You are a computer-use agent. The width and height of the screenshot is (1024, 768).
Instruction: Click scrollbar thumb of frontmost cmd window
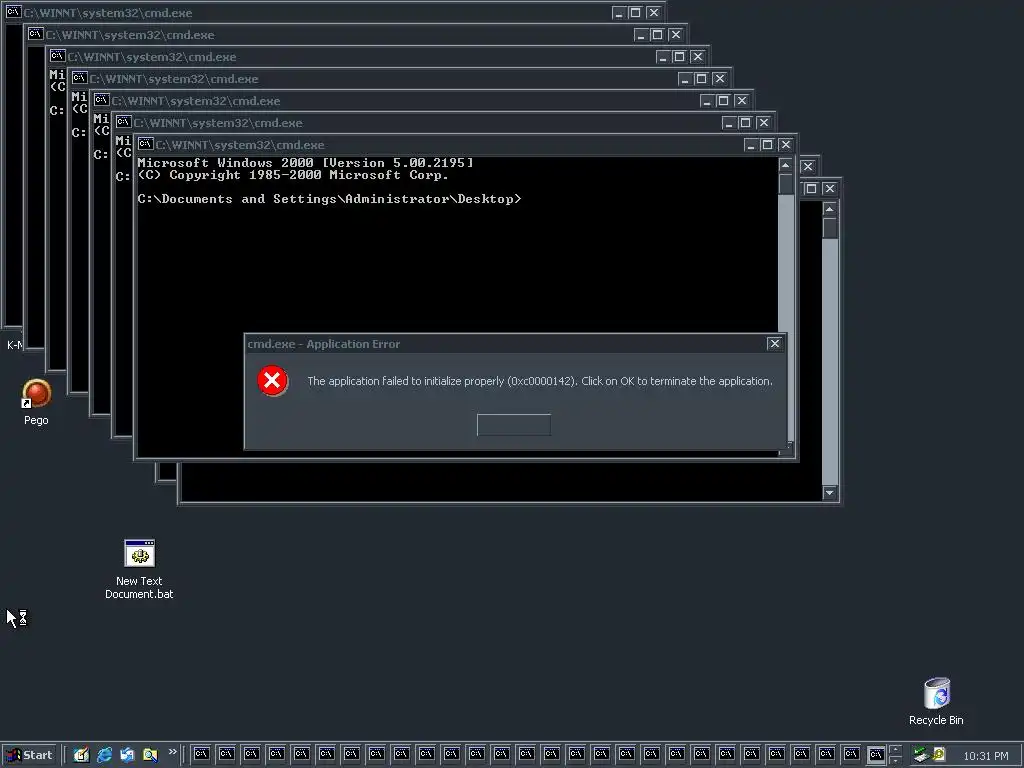point(786,184)
